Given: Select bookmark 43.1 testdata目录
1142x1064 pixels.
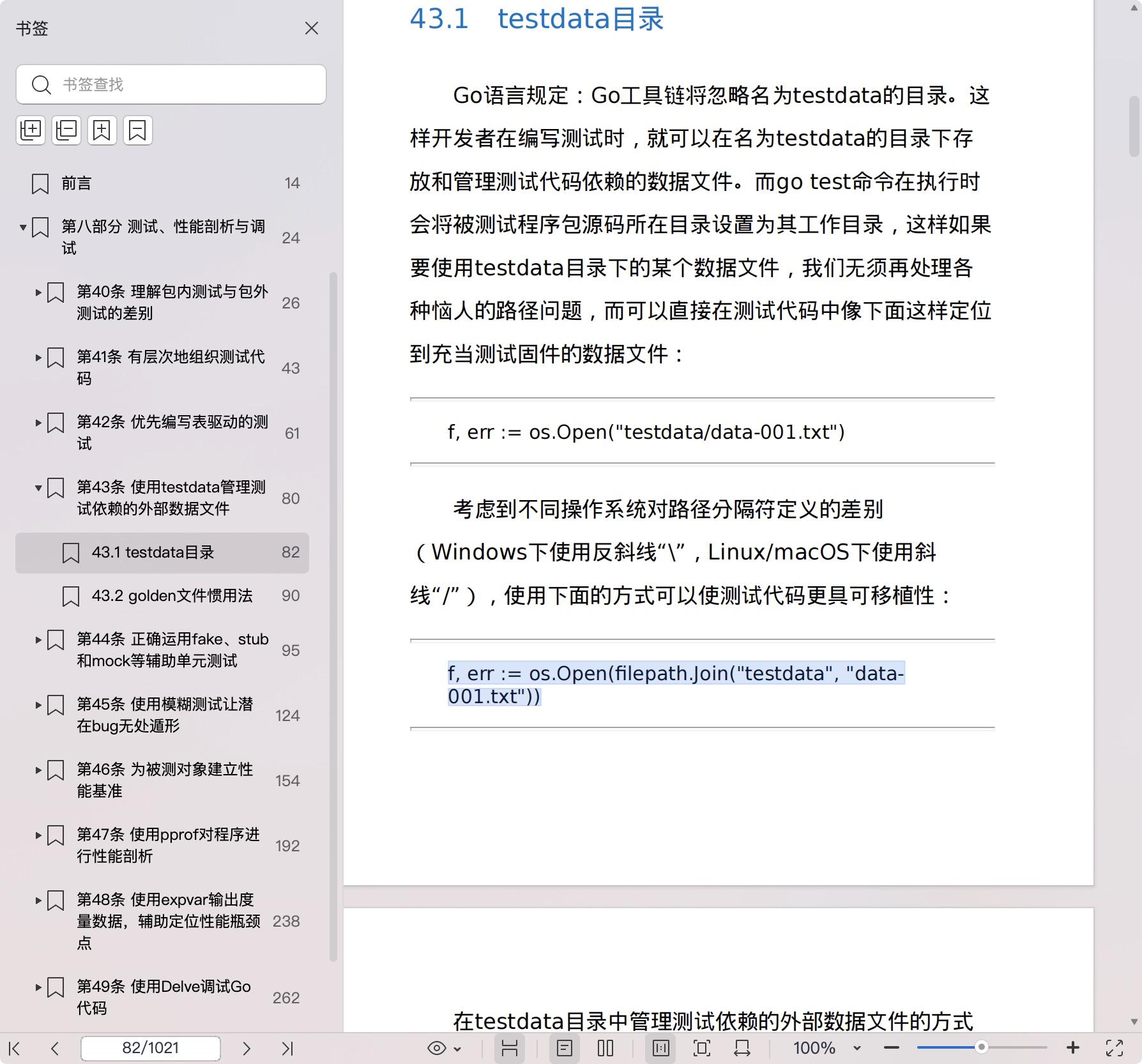Looking at the screenshot, I should coord(162,552).
